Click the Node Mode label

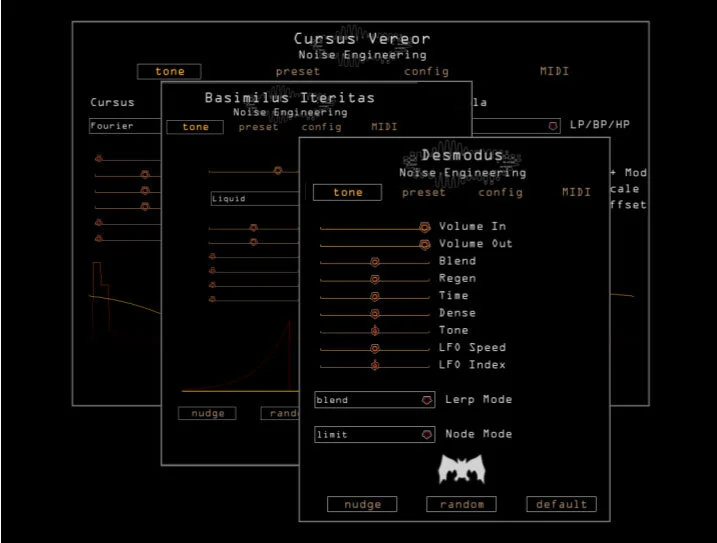[478, 434]
